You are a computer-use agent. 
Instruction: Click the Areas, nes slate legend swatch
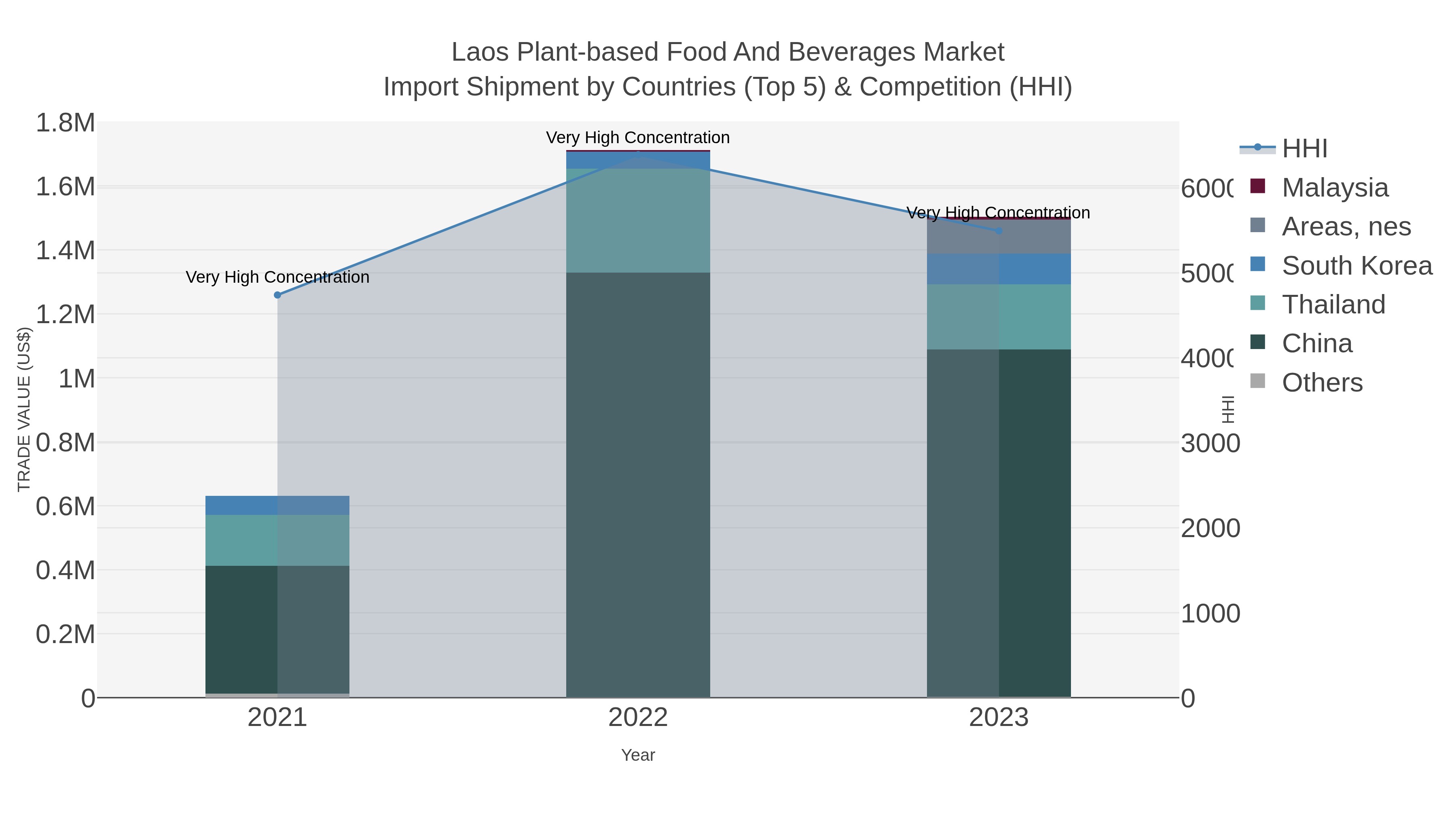click(x=1257, y=225)
